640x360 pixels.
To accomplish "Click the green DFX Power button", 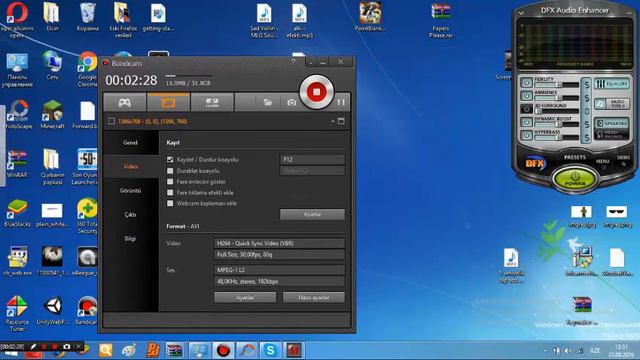I will tap(575, 179).
